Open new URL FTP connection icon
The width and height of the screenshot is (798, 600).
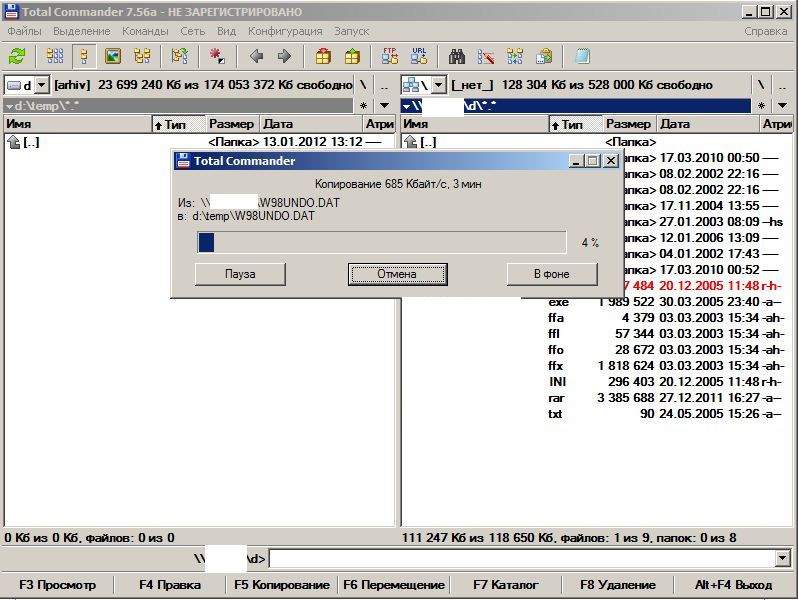click(x=419, y=56)
